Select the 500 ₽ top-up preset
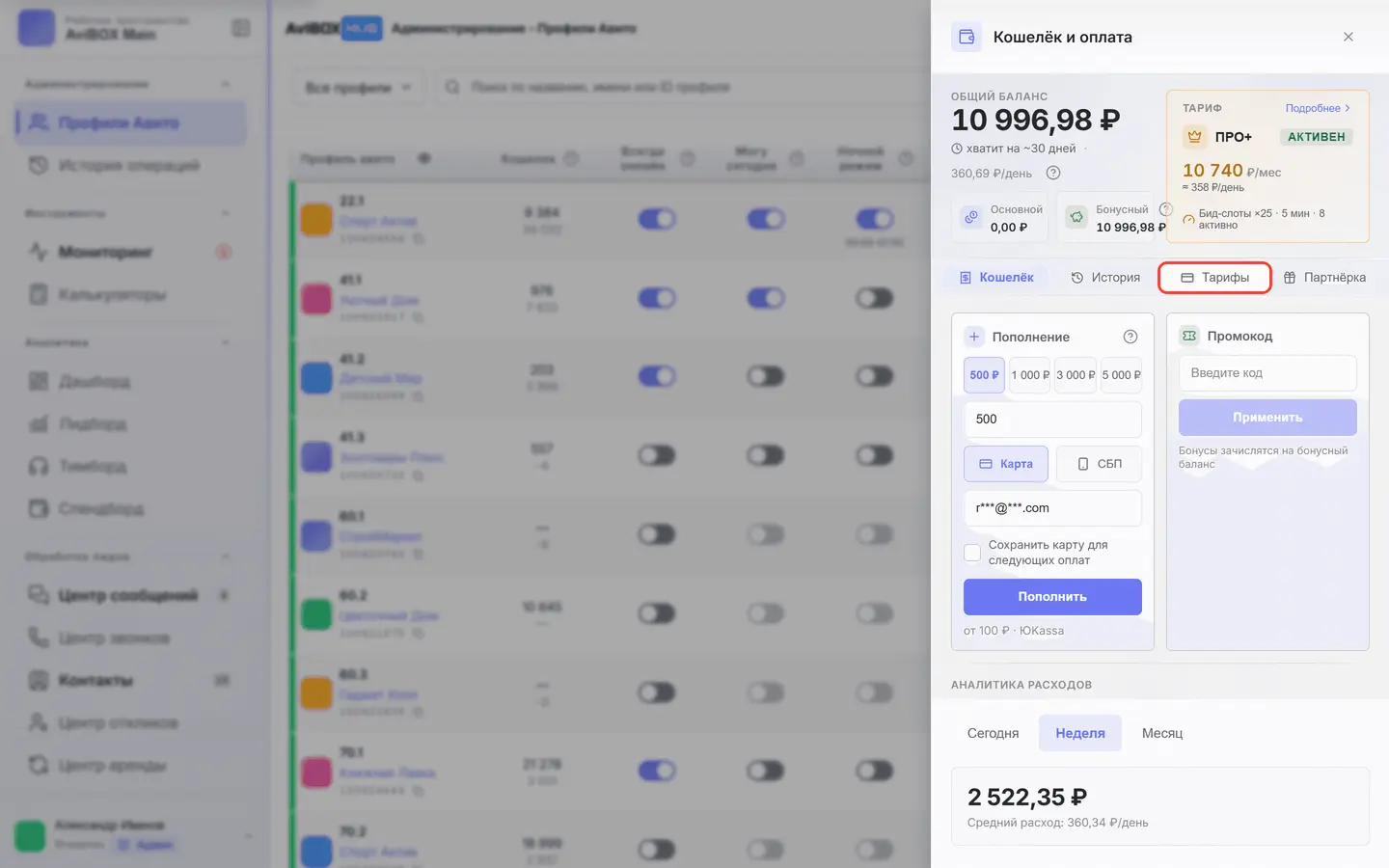Image resolution: width=1389 pixels, height=868 pixels. (x=984, y=375)
